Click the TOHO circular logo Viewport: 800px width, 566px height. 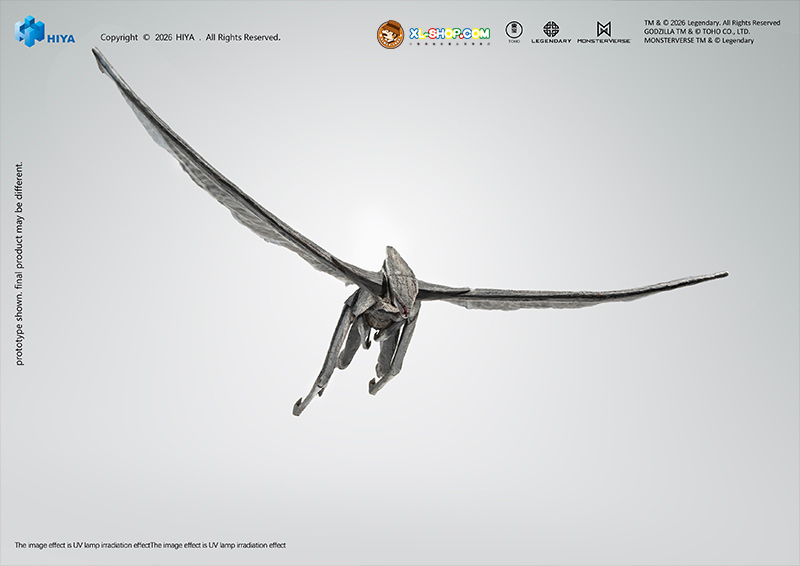pos(513,30)
